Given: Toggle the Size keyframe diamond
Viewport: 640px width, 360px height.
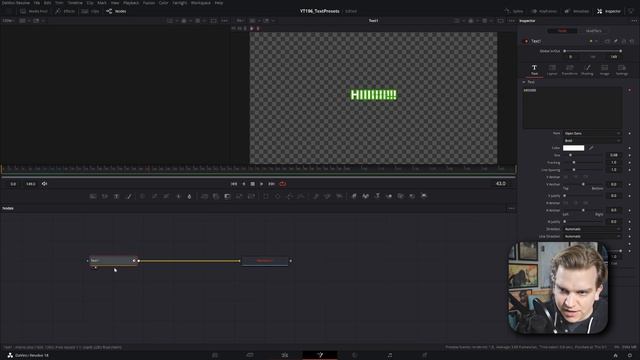Looking at the screenshot, I should (x=629, y=155).
